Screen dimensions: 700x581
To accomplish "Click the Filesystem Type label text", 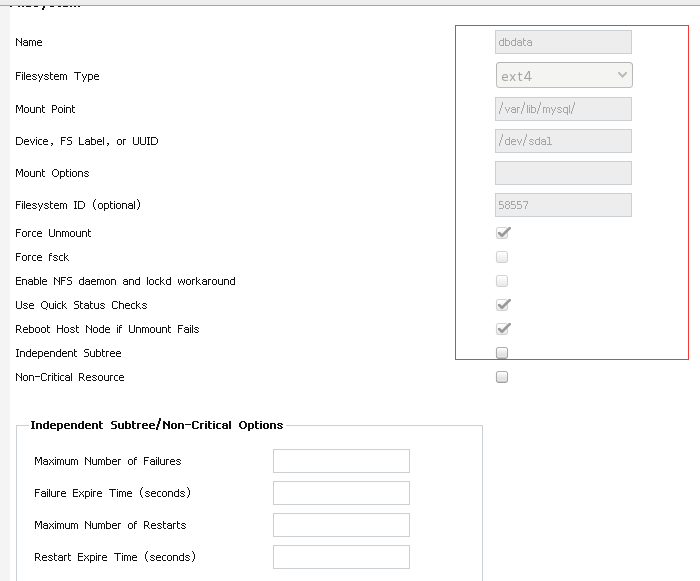I will coord(57,76).
